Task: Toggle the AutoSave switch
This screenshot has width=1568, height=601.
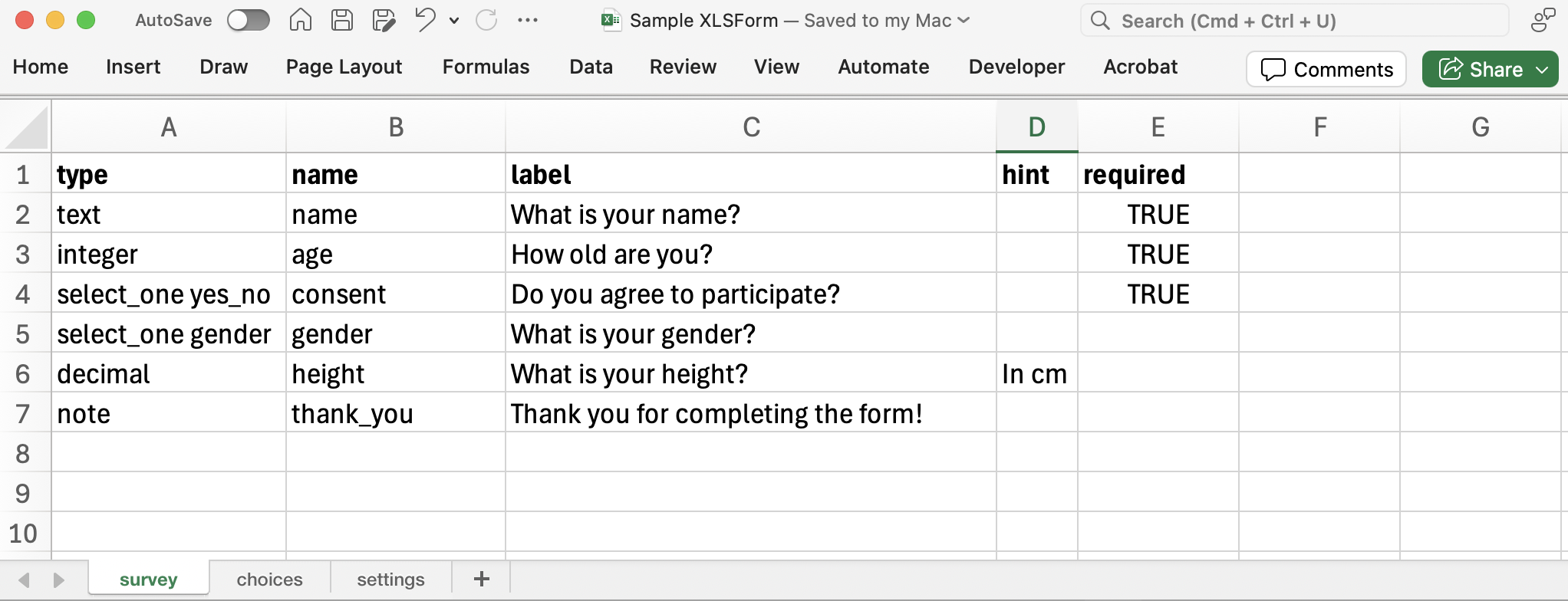Action: click(x=248, y=20)
